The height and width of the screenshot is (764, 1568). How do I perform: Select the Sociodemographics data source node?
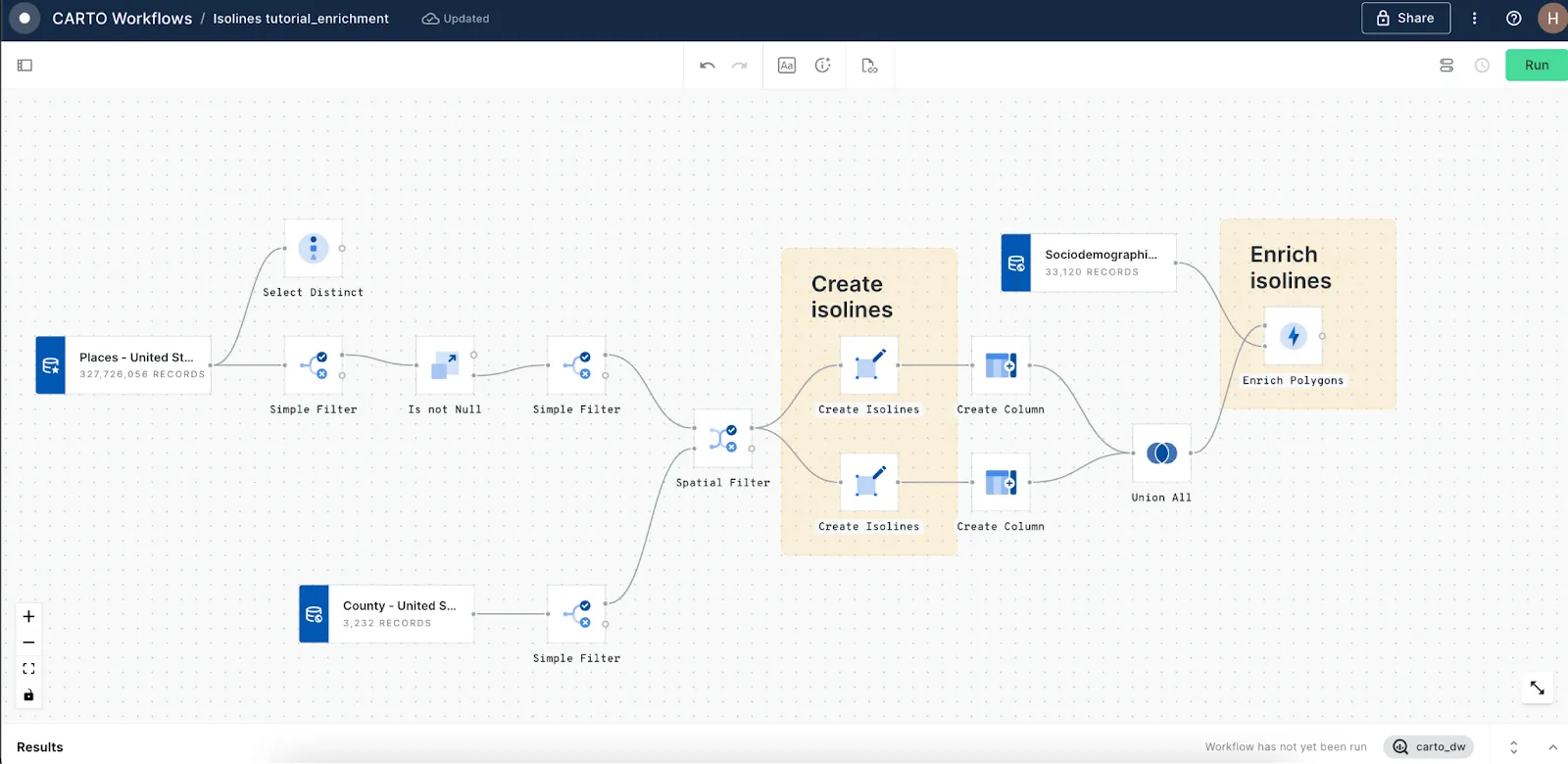1088,263
